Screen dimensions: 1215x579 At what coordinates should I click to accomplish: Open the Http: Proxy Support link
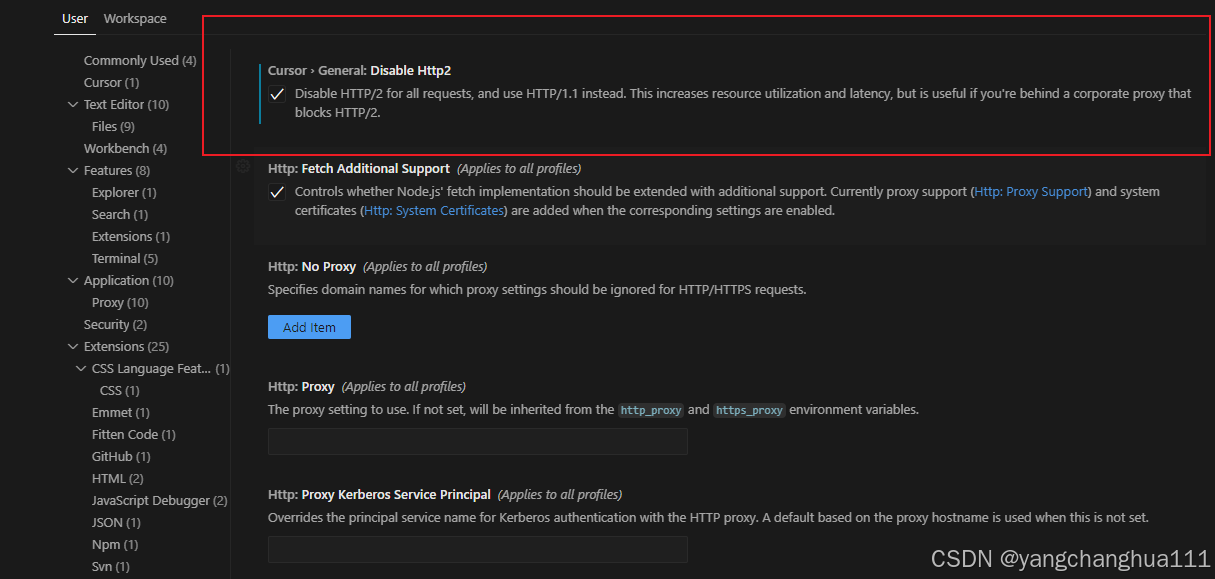[1031, 191]
